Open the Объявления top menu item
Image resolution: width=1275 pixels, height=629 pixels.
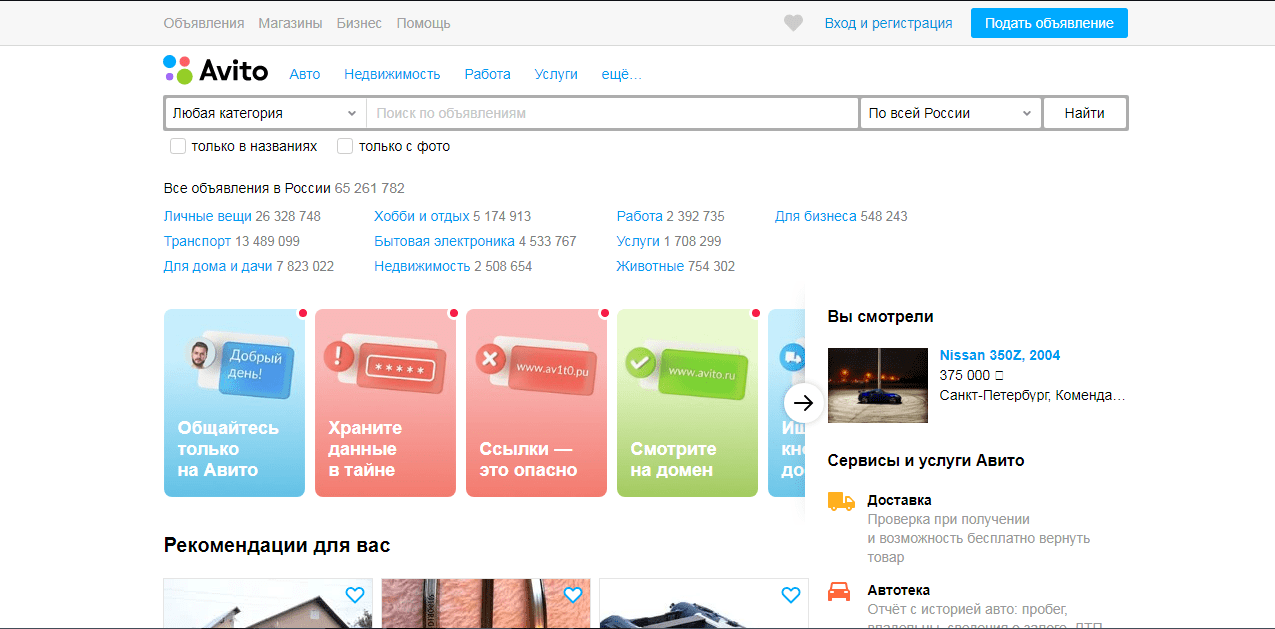(204, 23)
